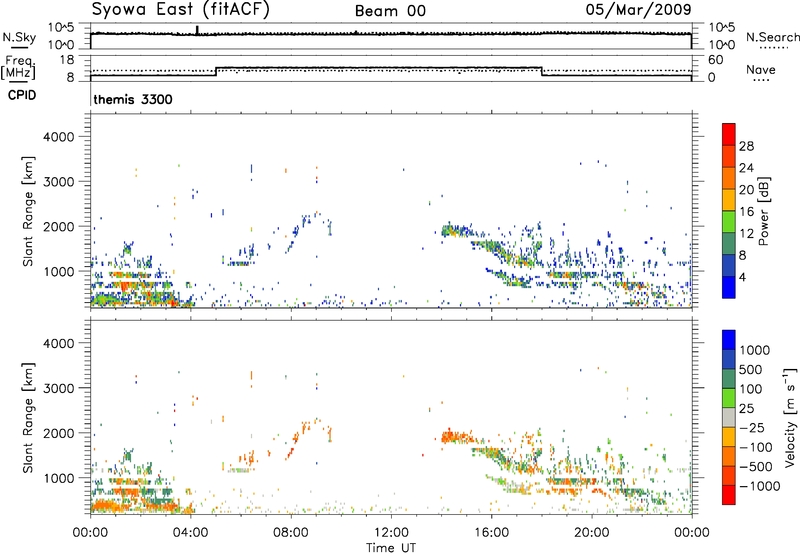Click the '04:00' time axis label
This screenshot has width=800, height=554.
[190, 533]
